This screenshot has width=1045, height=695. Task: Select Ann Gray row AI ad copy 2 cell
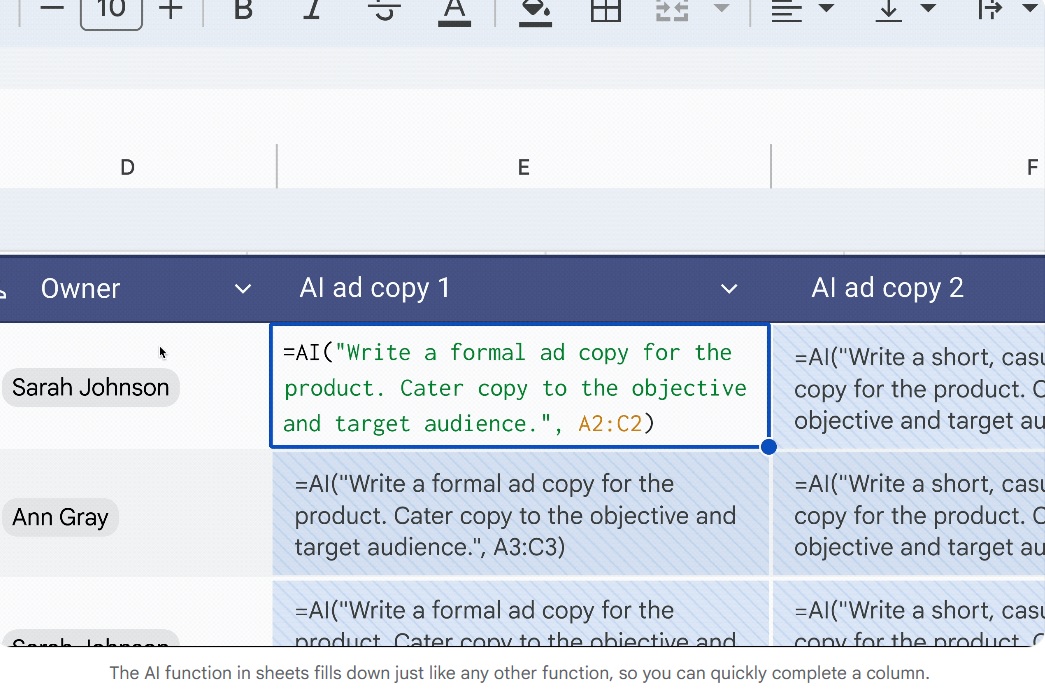[909, 514]
